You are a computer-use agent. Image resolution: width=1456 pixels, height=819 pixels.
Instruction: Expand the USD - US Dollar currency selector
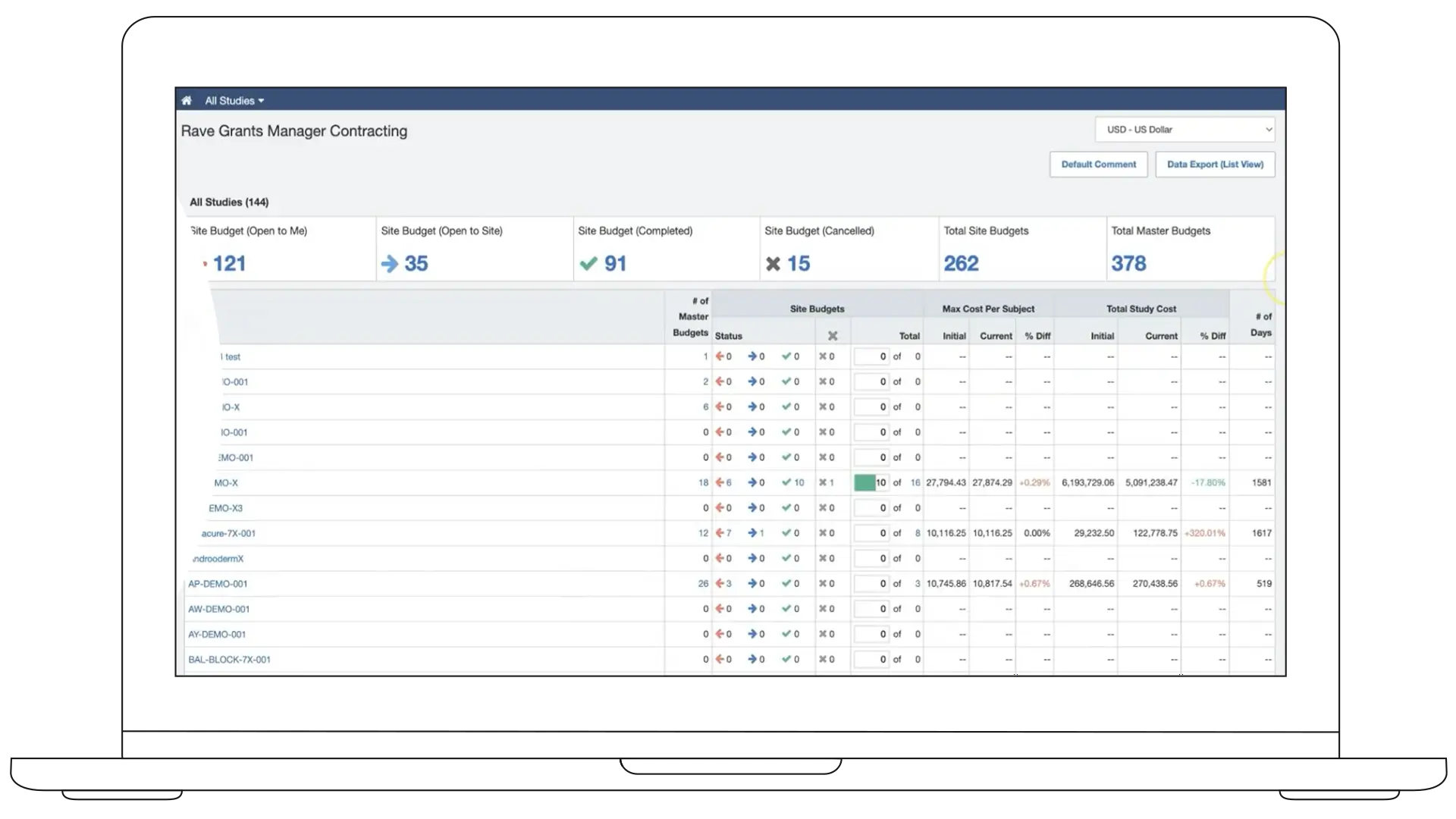(1185, 130)
